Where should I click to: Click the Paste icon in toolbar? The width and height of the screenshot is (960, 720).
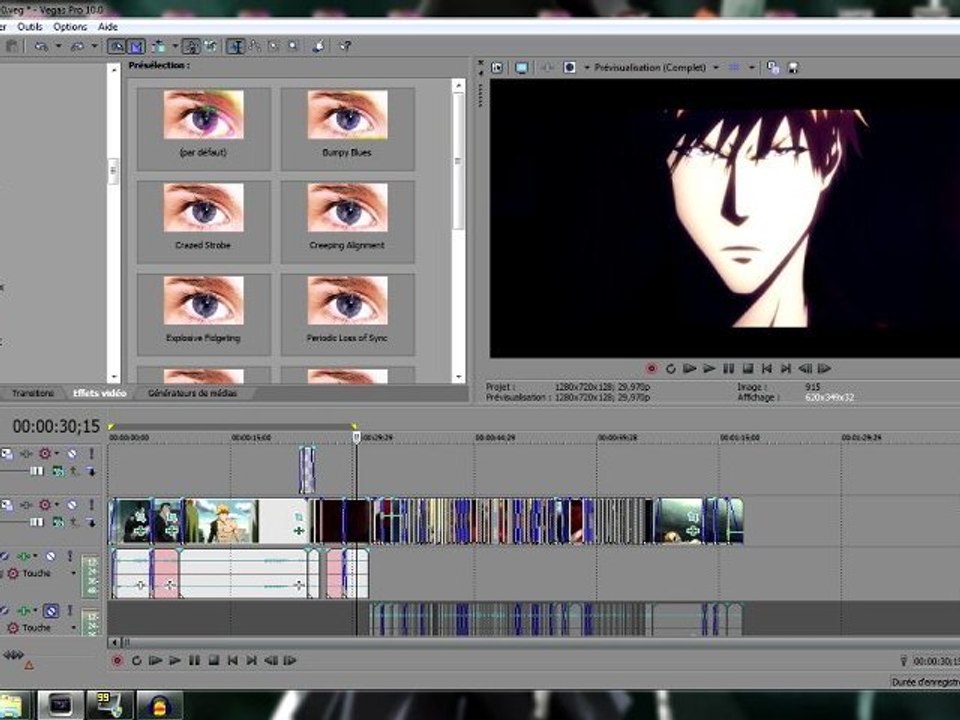tap(11, 46)
